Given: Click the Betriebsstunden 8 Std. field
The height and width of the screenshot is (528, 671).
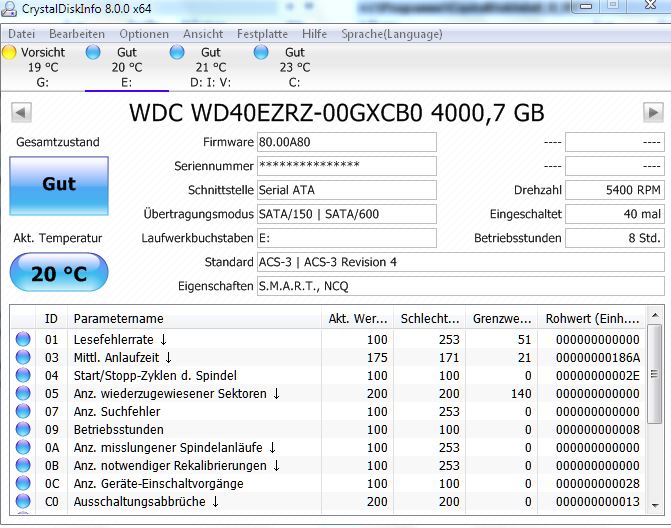Looking at the screenshot, I should 615,238.
